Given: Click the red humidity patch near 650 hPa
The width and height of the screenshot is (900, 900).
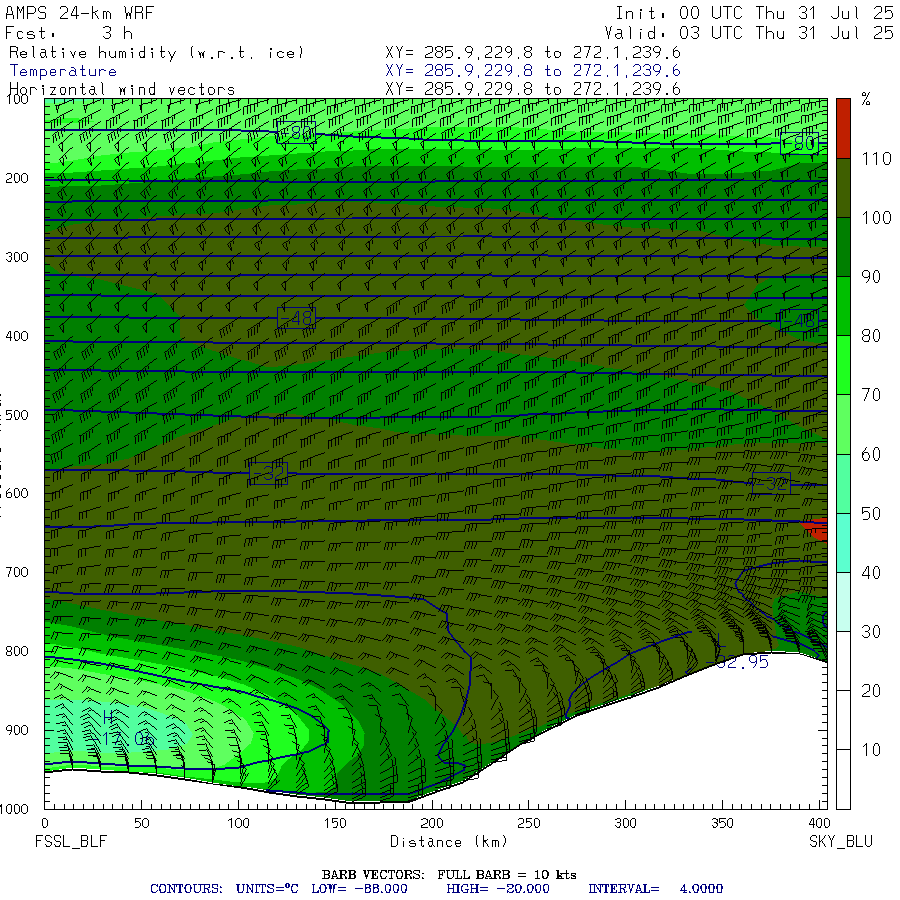Looking at the screenshot, I should 816,529.
